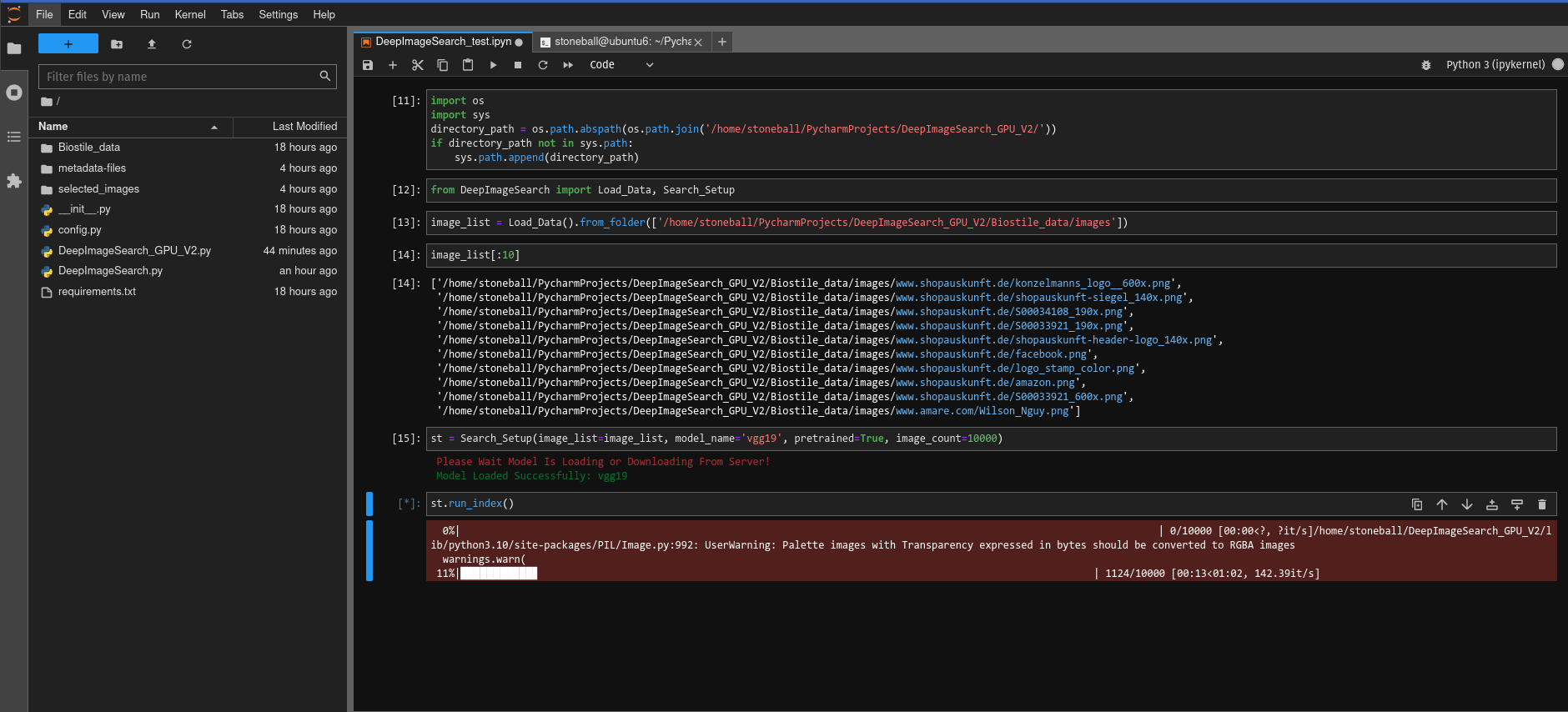The width and height of the screenshot is (1568, 712).
Task: Copy the selected cell
Action: click(x=443, y=65)
